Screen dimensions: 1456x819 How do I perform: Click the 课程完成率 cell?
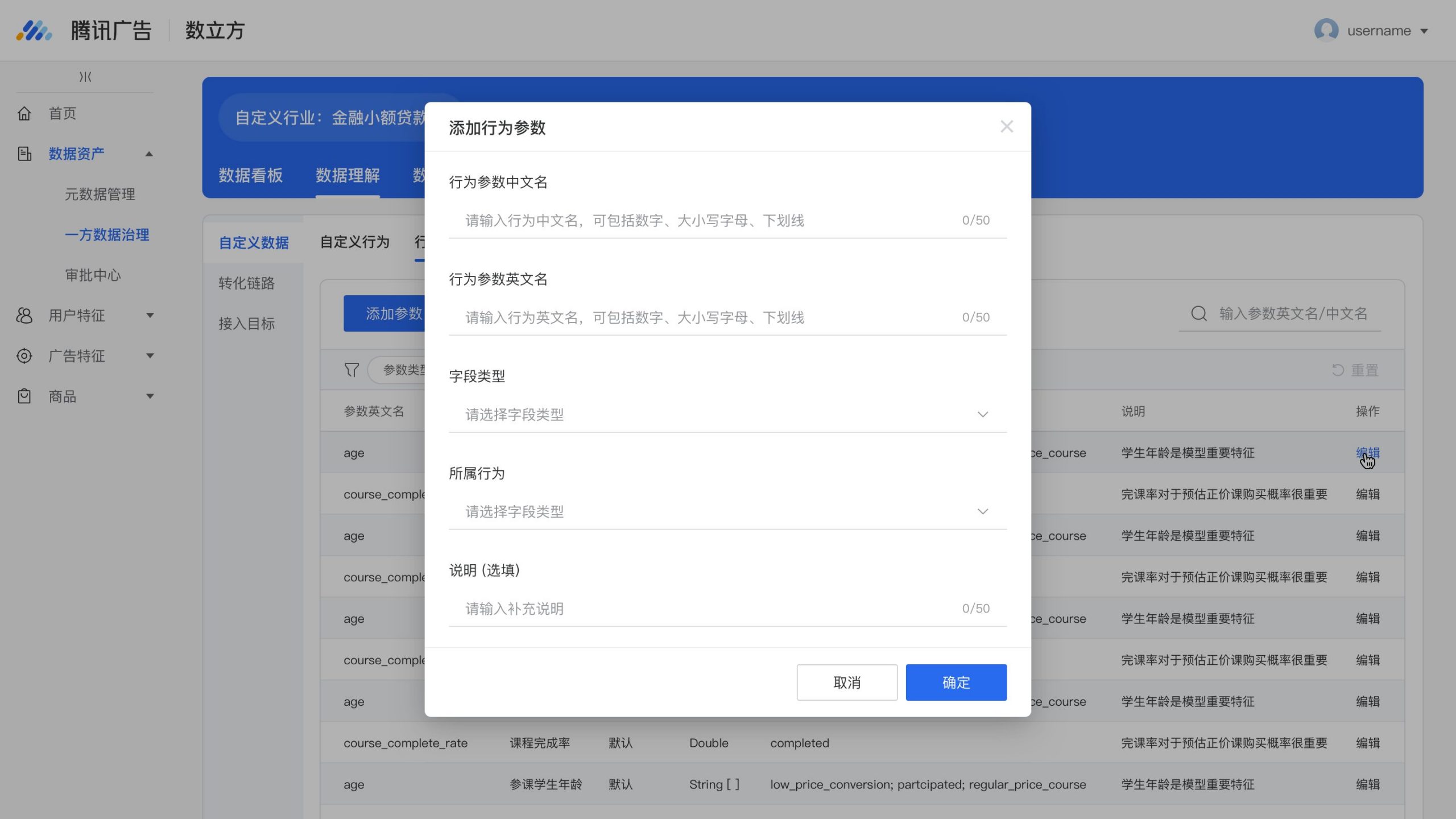pyautogui.click(x=540, y=743)
